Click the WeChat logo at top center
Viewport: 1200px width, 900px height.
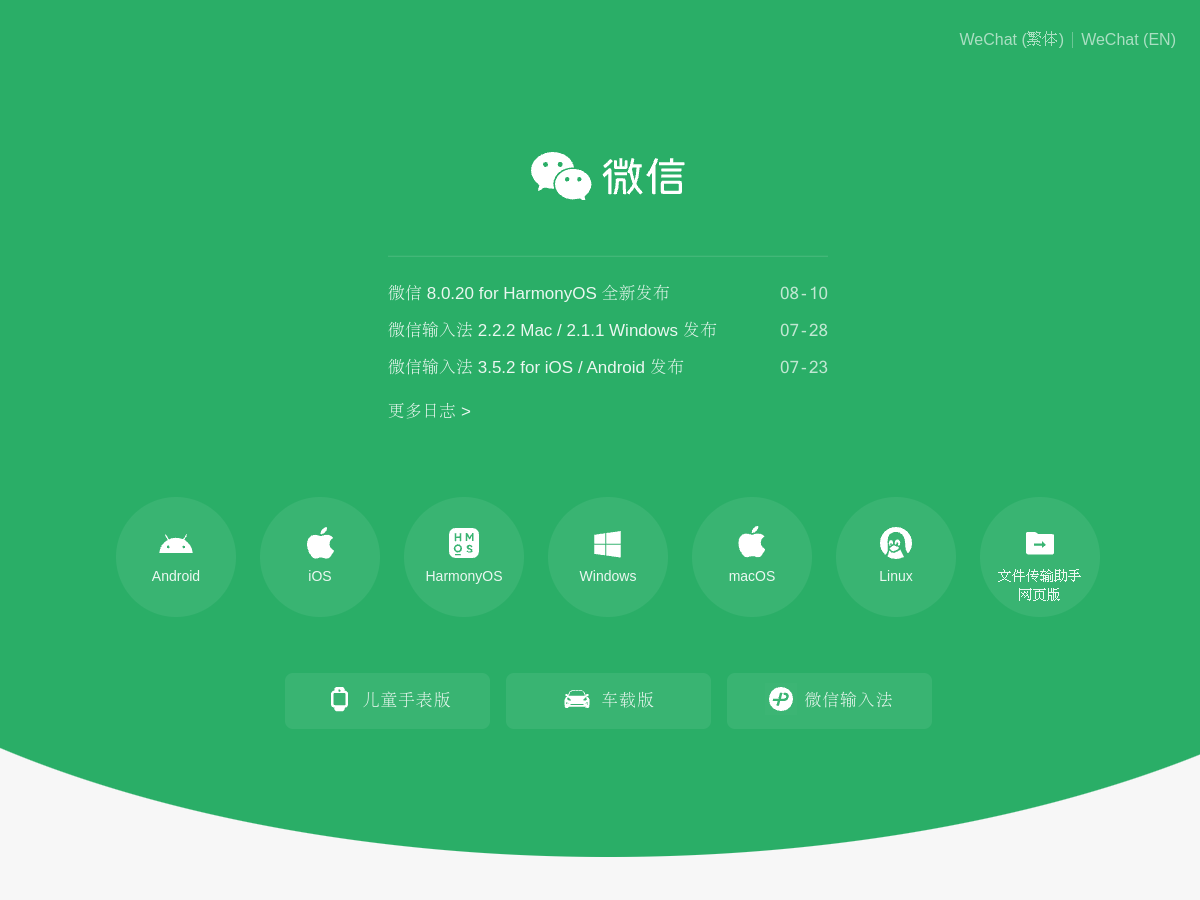608,176
